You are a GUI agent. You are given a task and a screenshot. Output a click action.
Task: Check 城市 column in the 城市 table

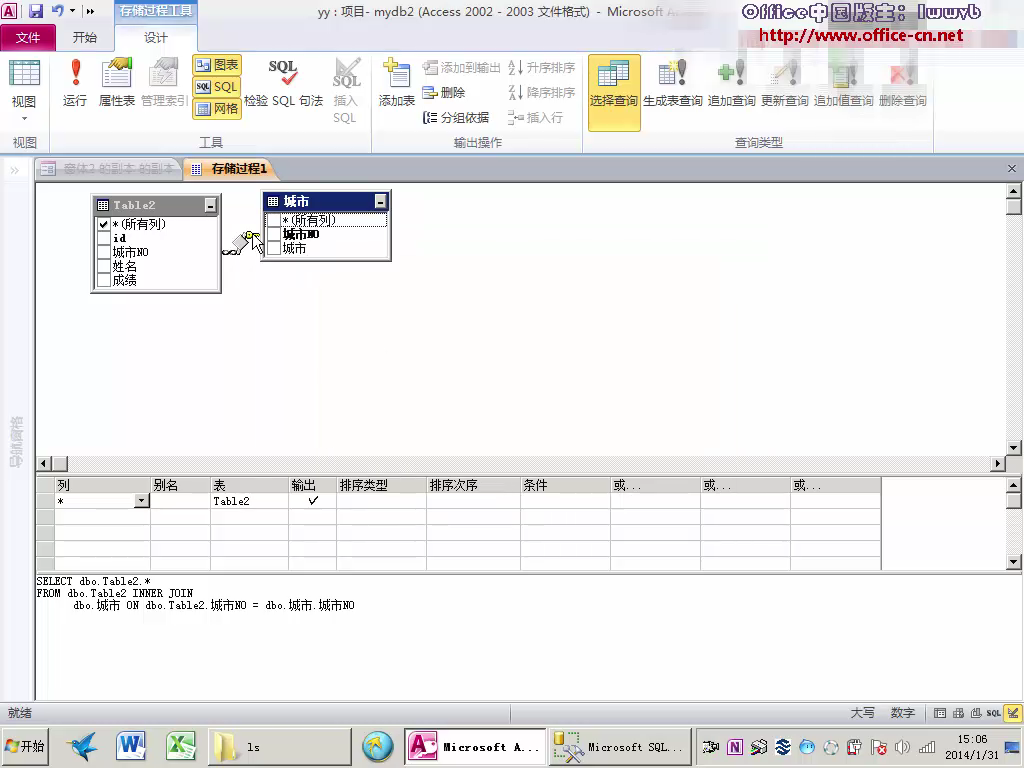click(x=274, y=248)
